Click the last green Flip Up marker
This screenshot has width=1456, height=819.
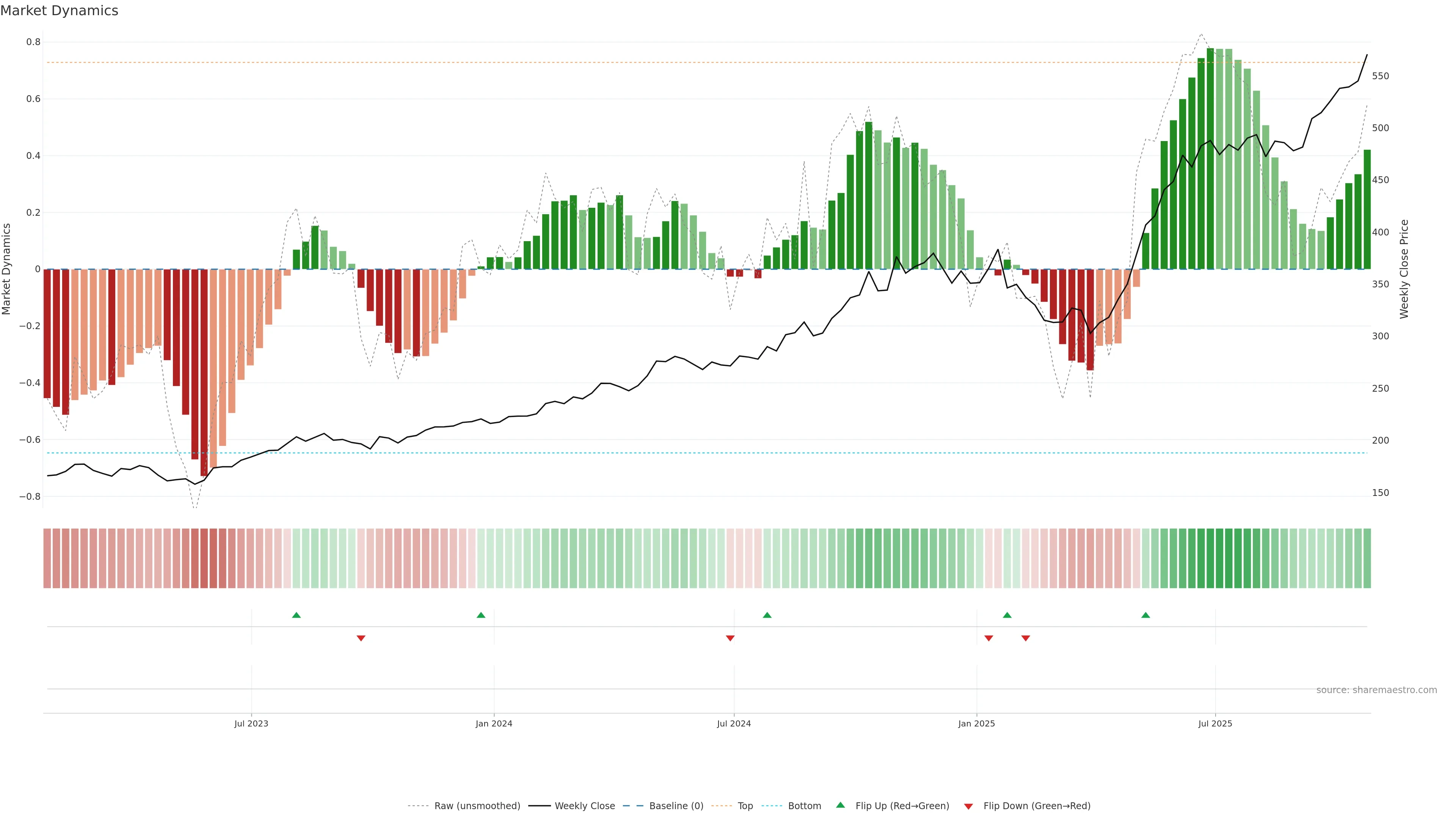point(1146,615)
